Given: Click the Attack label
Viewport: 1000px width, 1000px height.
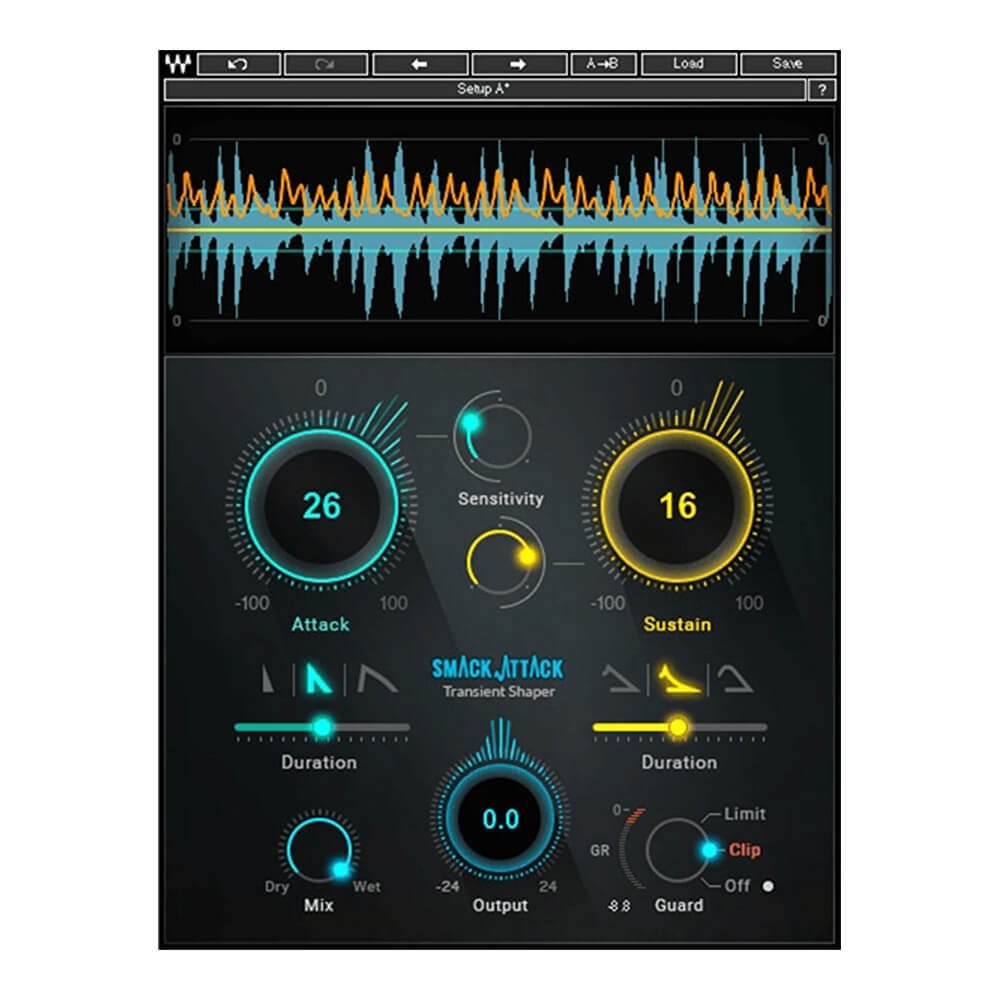Looking at the screenshot, I should [321, 624].
